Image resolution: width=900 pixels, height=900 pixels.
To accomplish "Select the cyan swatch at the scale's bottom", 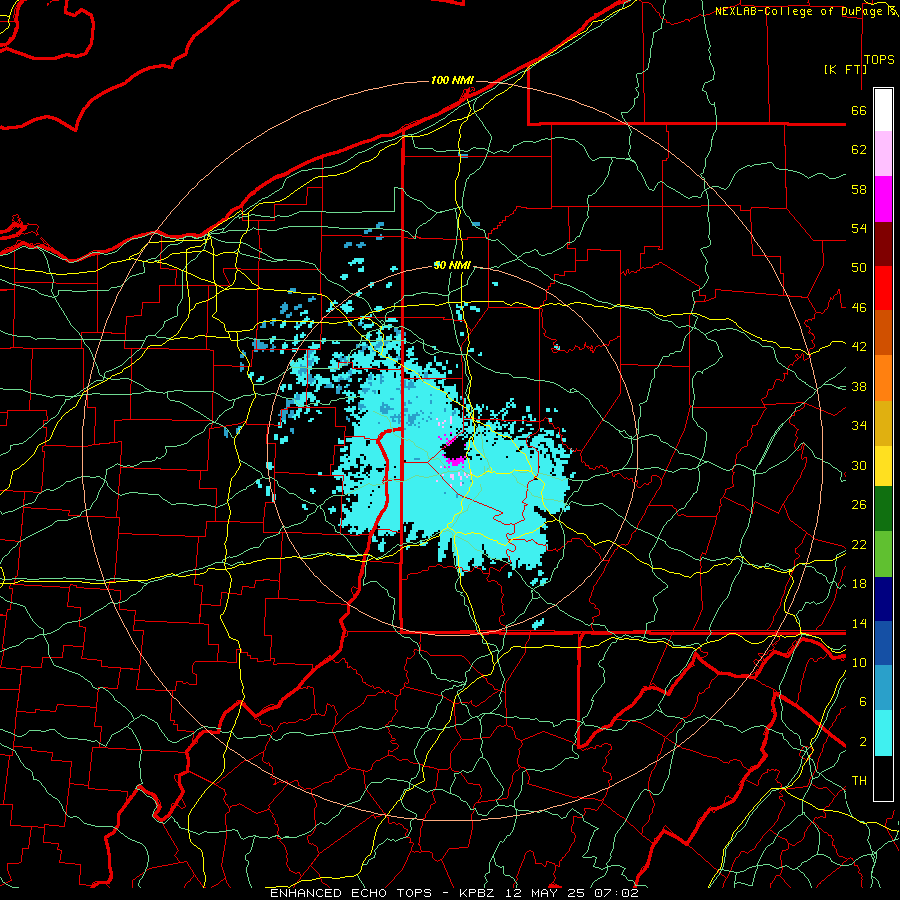I will 883,733.
